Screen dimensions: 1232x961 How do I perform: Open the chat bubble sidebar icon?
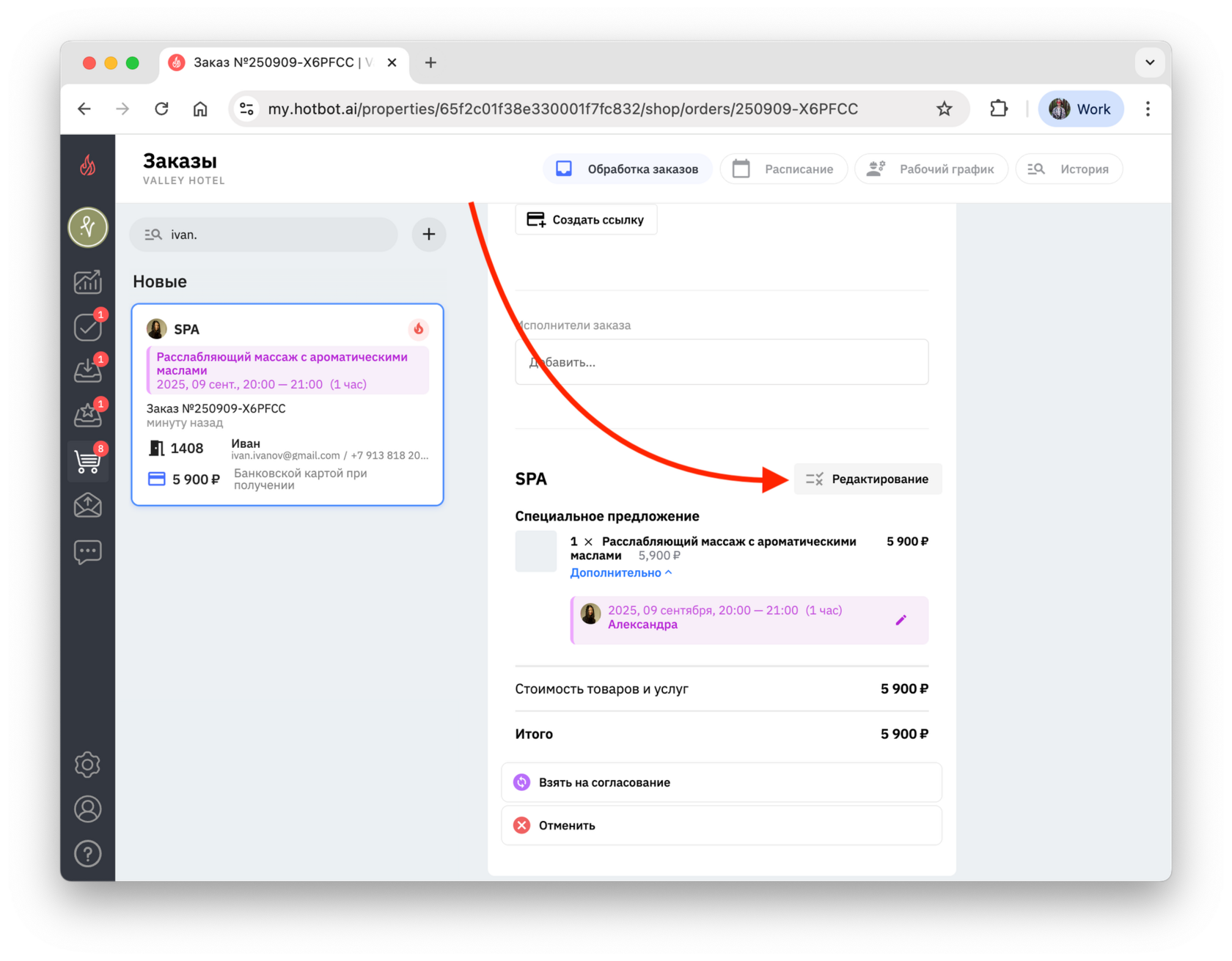[88, 551]
